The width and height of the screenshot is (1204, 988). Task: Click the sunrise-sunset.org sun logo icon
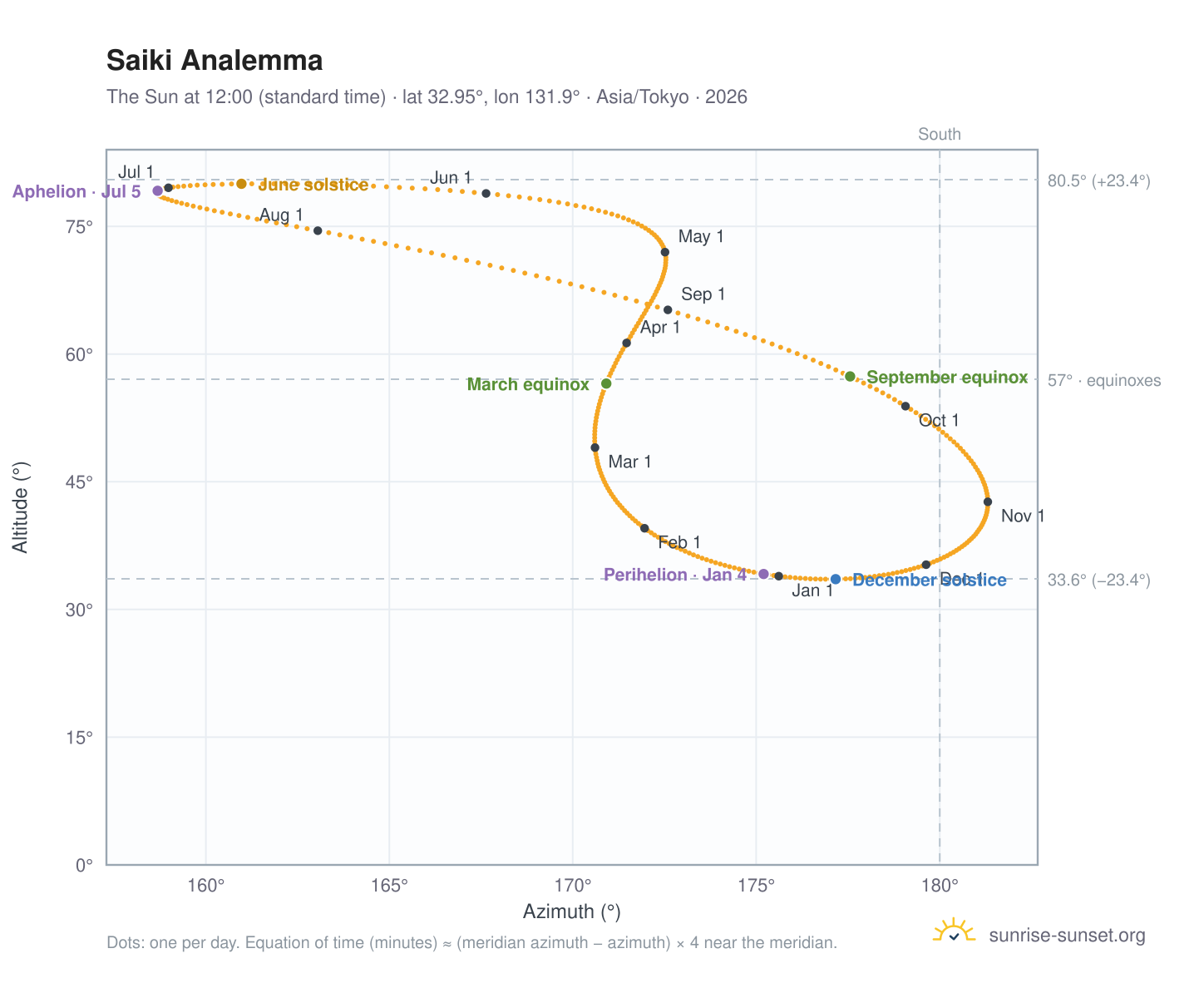[x=954, y=931]
